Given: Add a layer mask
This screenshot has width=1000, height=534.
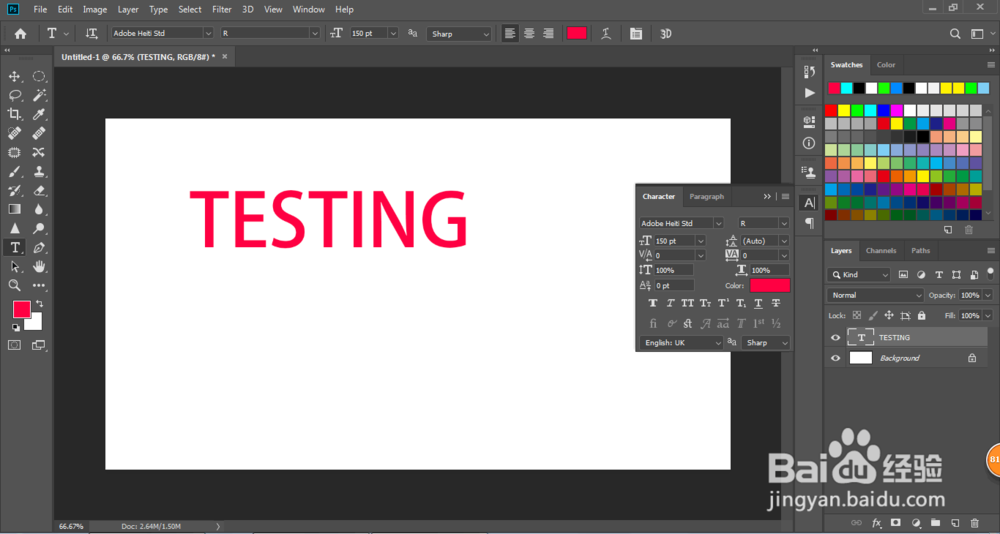Looking at the screenshot, I should (x=895, y=523).
